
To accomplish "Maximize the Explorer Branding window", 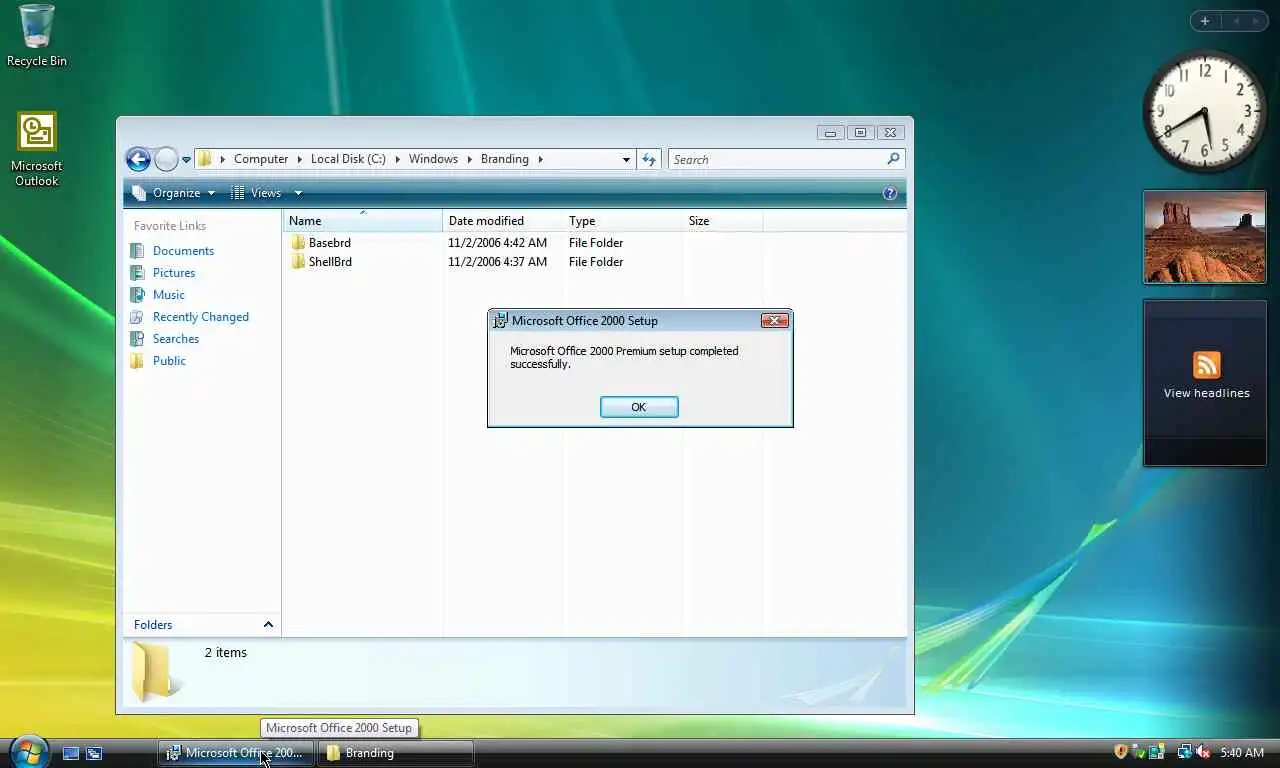I will 859,132.
